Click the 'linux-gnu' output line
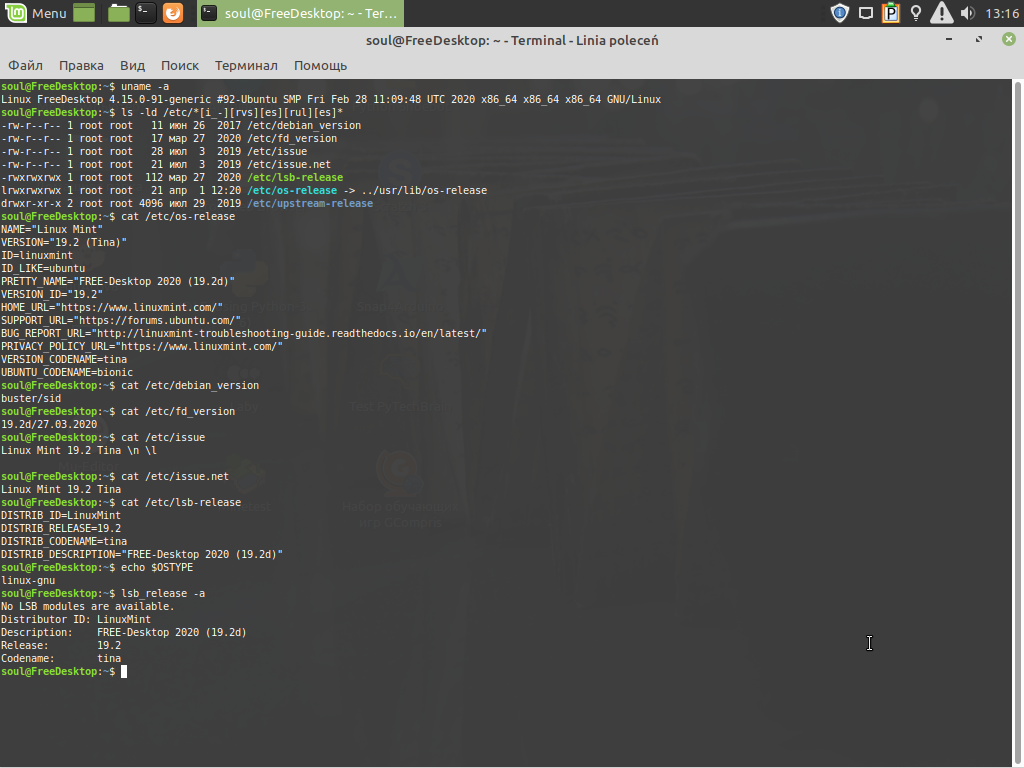Image resolution: width=1024 pixels, height=768 pixels. point(28,581)
